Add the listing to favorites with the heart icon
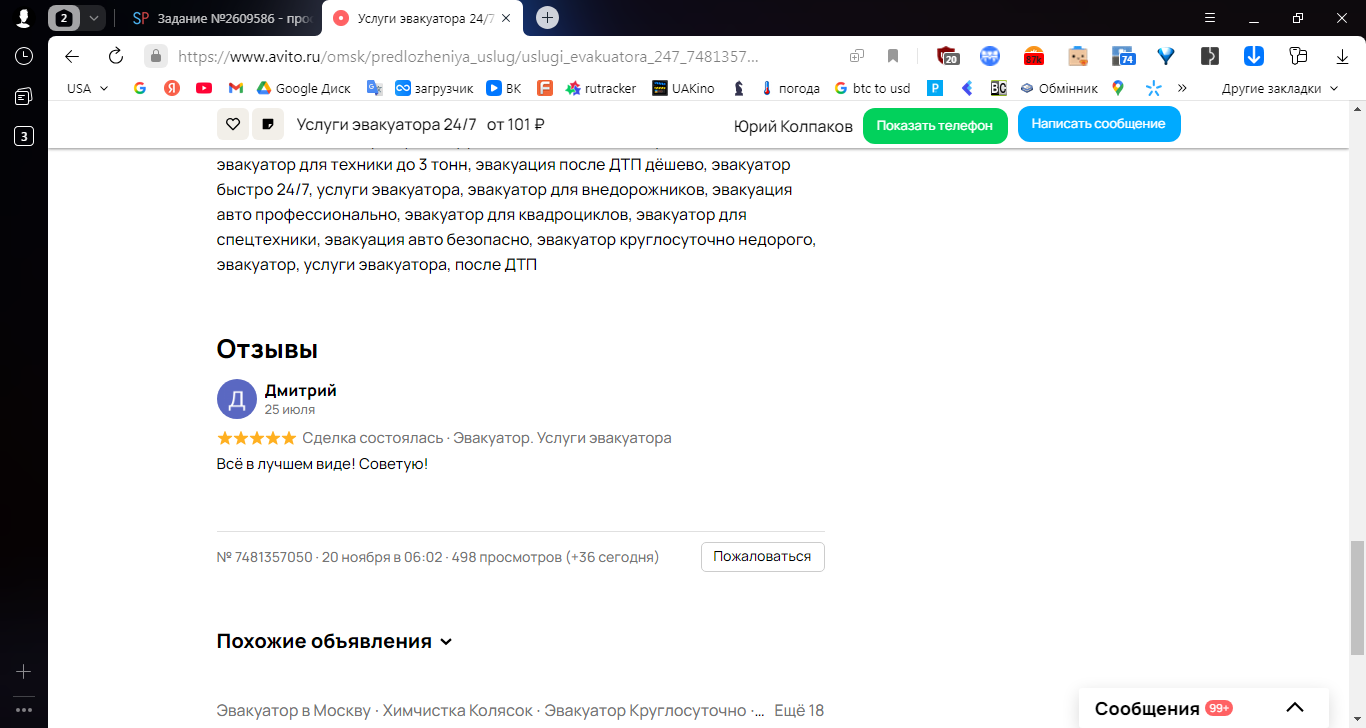 (x=232, y=124)
